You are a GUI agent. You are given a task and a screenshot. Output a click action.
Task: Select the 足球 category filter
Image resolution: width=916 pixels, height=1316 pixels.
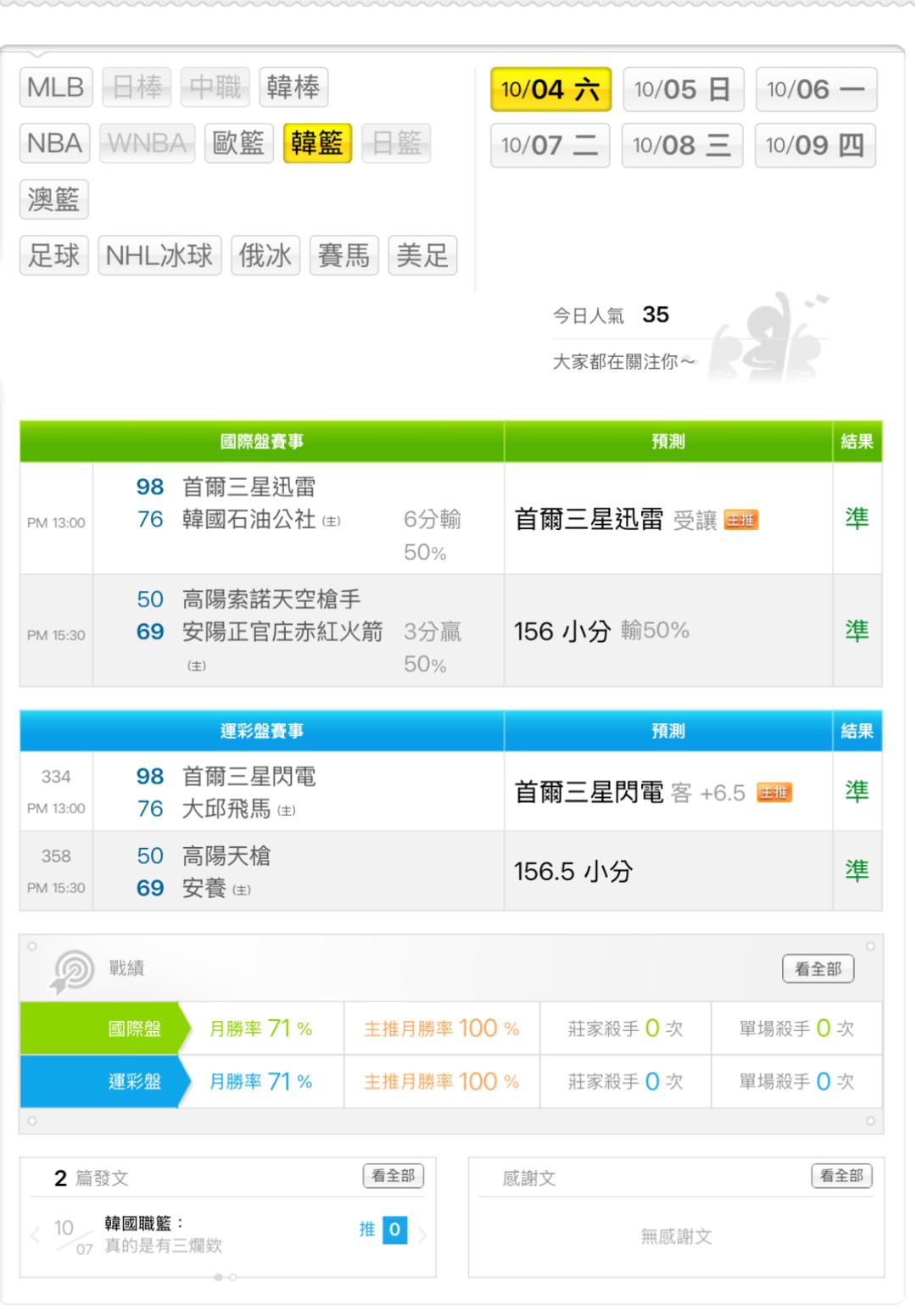(54, 255)
